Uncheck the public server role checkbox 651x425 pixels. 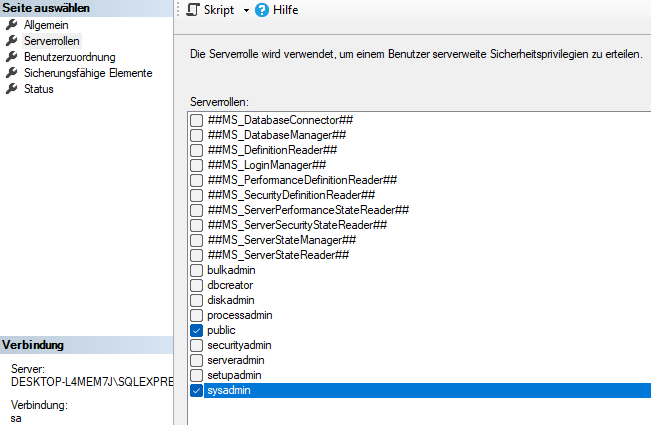196,330
